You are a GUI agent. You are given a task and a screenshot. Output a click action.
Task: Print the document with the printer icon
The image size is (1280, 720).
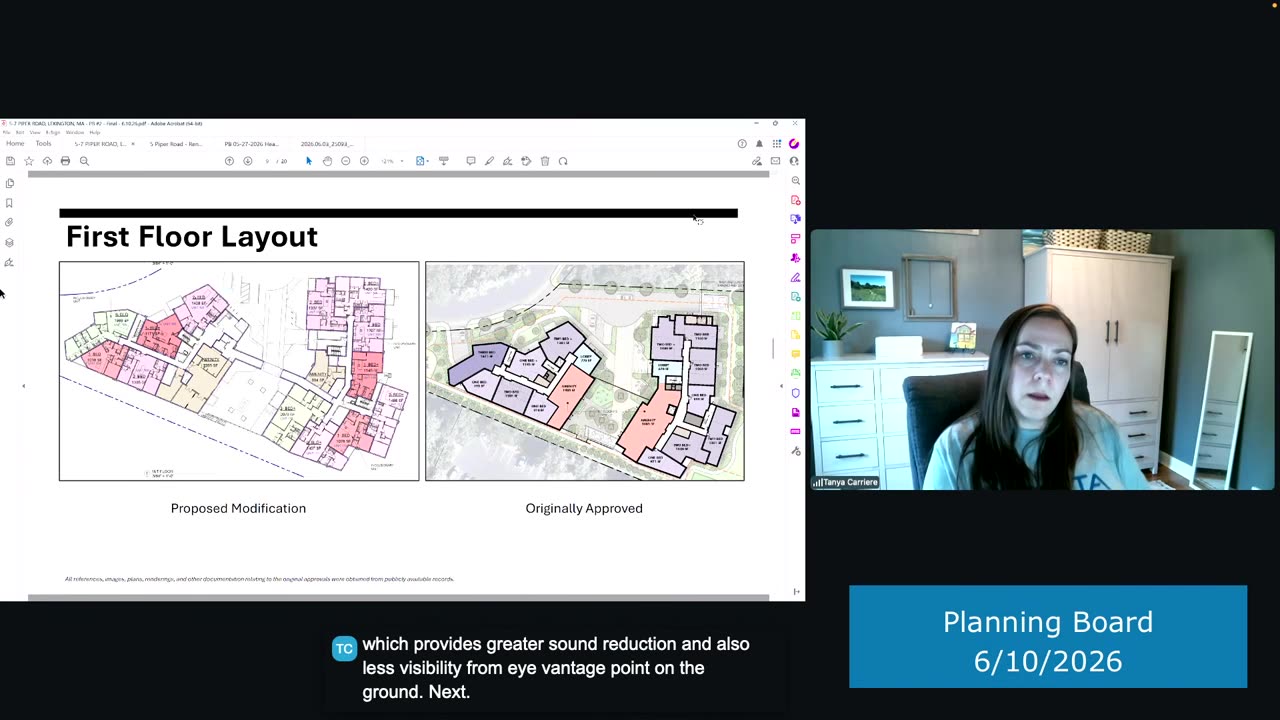coord(65,161)
